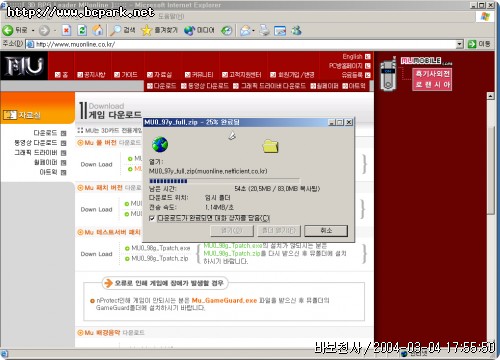Click the greyed 폴더 열기 (Open Folder) button
The height and width of the screenshot is (360, 500).
(279, 231)
